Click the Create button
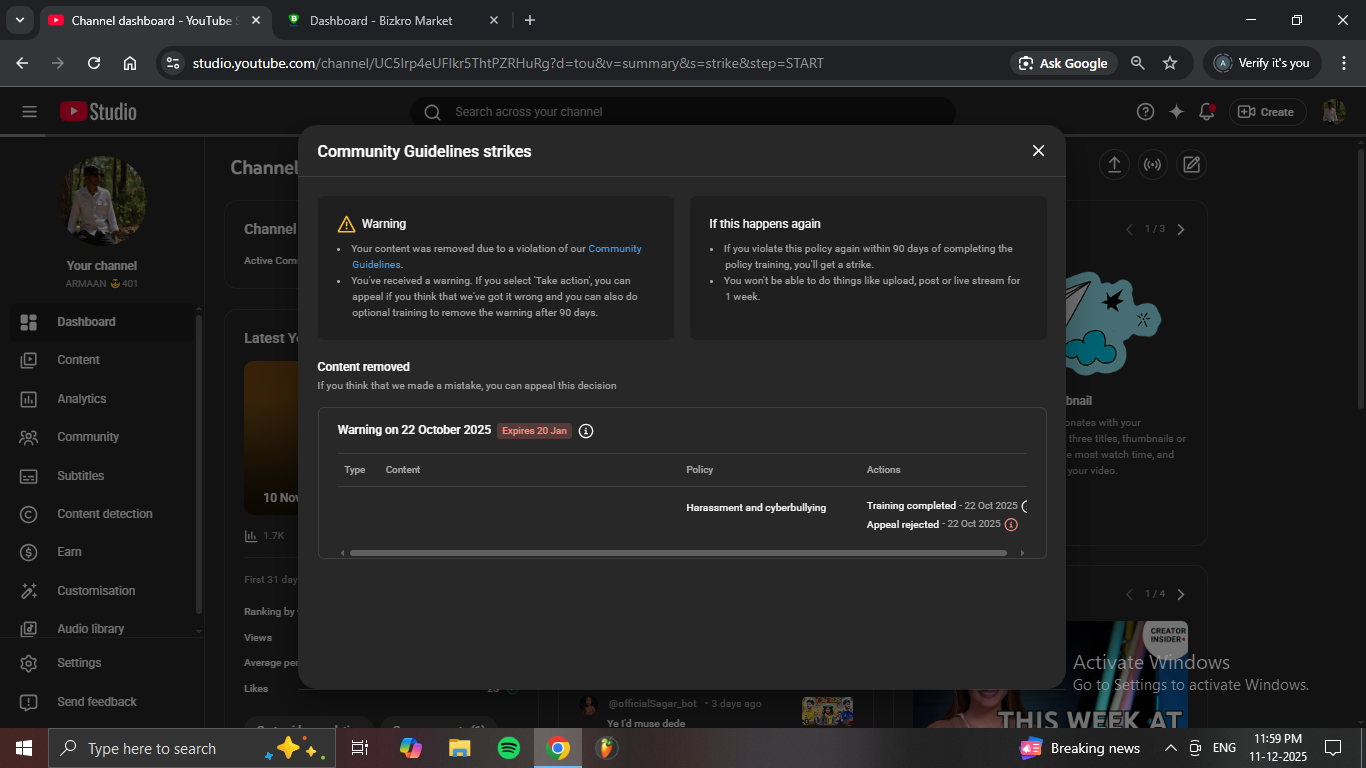Image resolution: width=1366 pixels, height=768 pixels. pos(1266,112)
